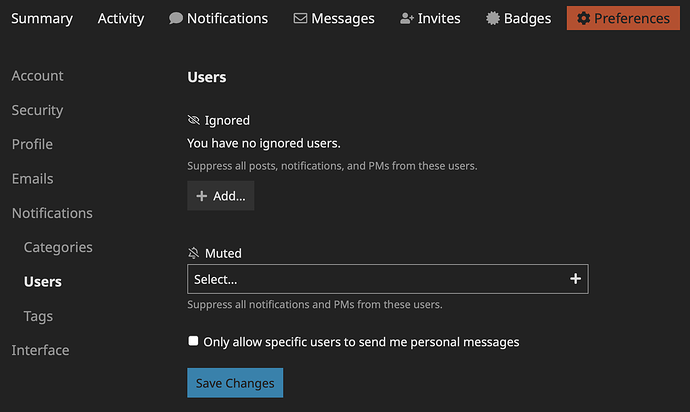Click the Save Changes button
This screenshot has height=412, width=690.
tap(235, 383)
